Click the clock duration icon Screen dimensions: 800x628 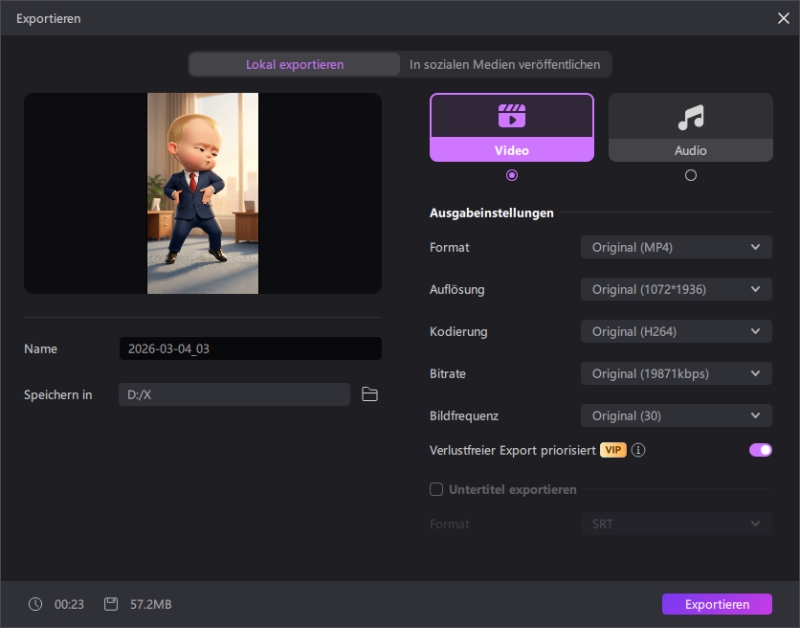point(36,604)
